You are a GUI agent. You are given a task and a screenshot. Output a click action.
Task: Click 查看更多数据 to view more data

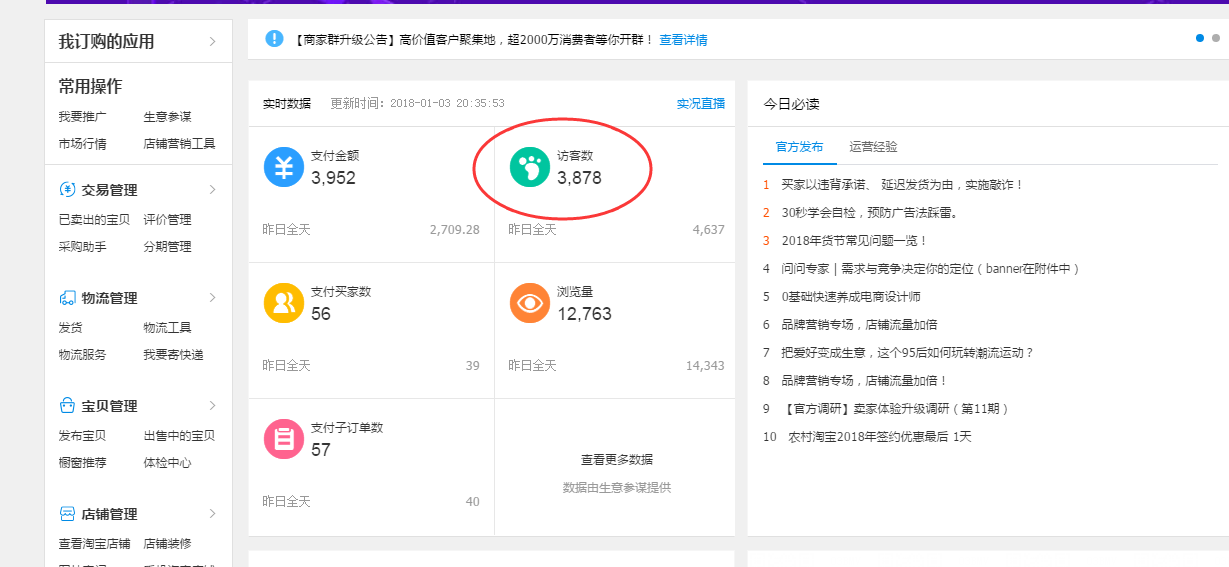click(616, 460)
